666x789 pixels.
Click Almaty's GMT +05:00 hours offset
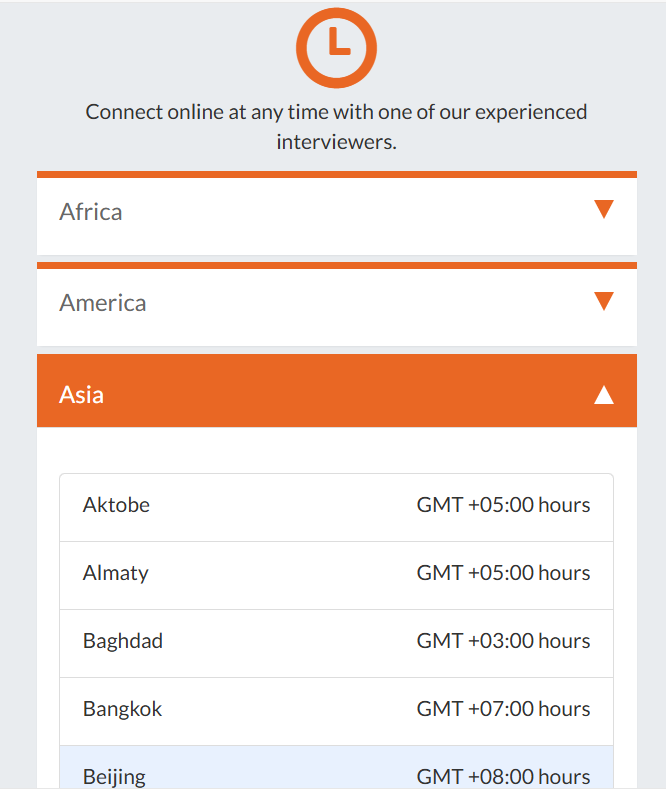coord(503,573)
